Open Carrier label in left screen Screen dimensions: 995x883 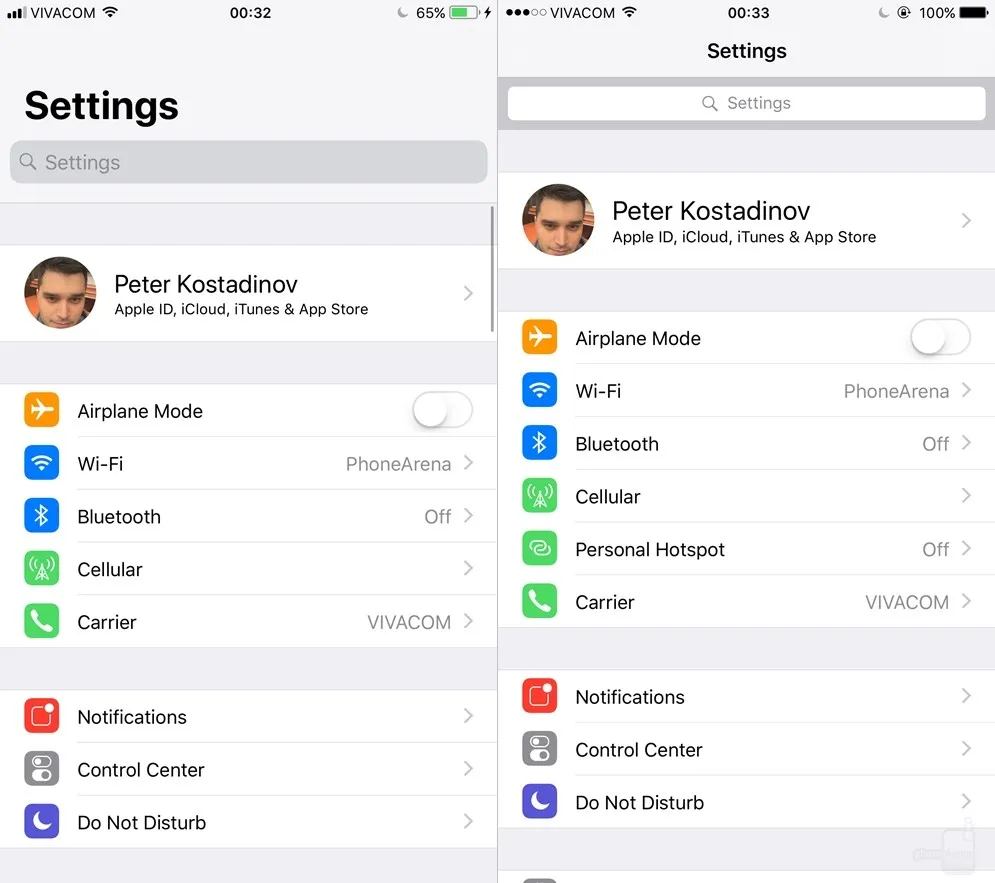[107, 622]
